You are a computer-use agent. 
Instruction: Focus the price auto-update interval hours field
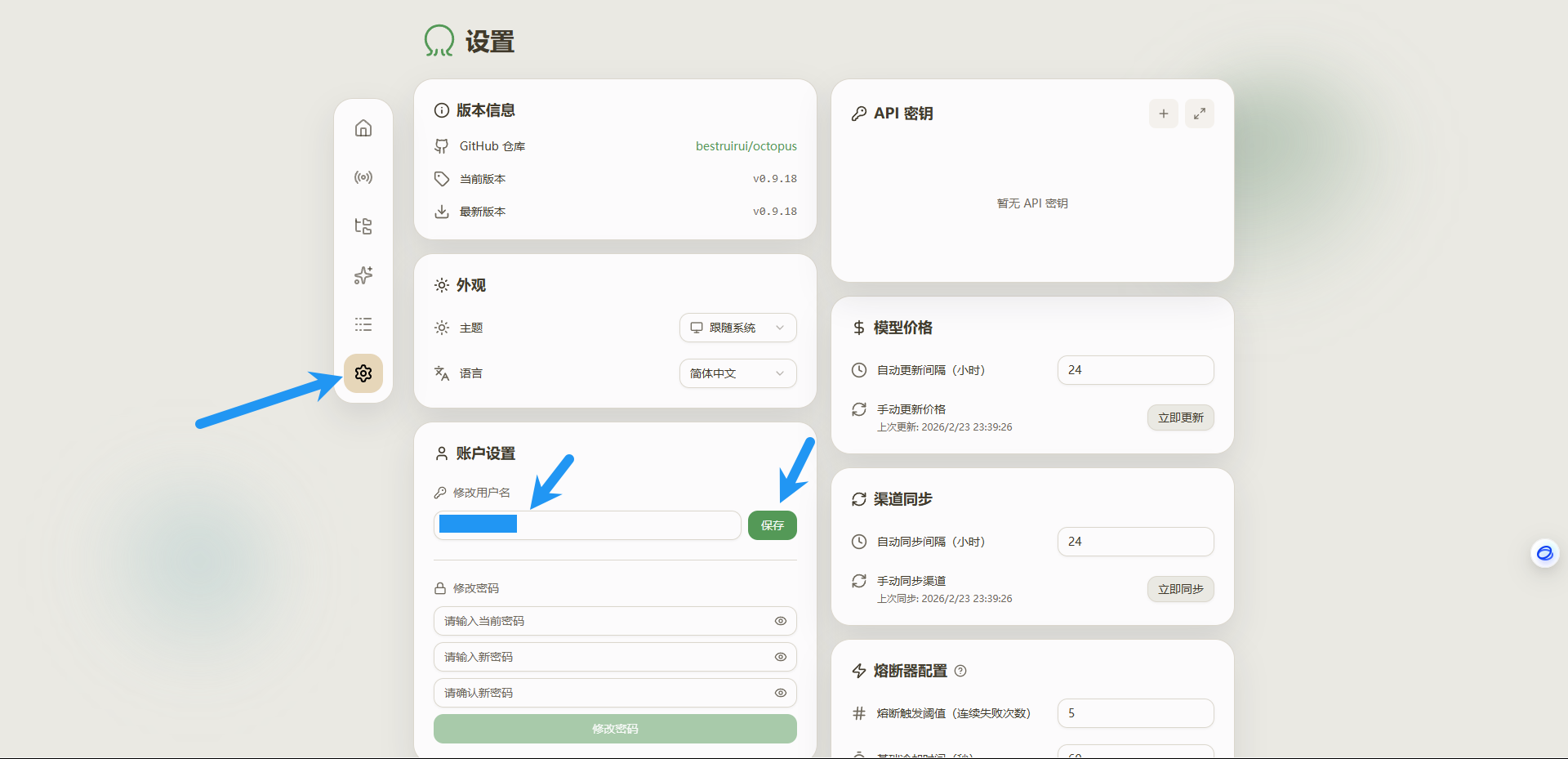pyautogui.click(x=1134, y=370)
